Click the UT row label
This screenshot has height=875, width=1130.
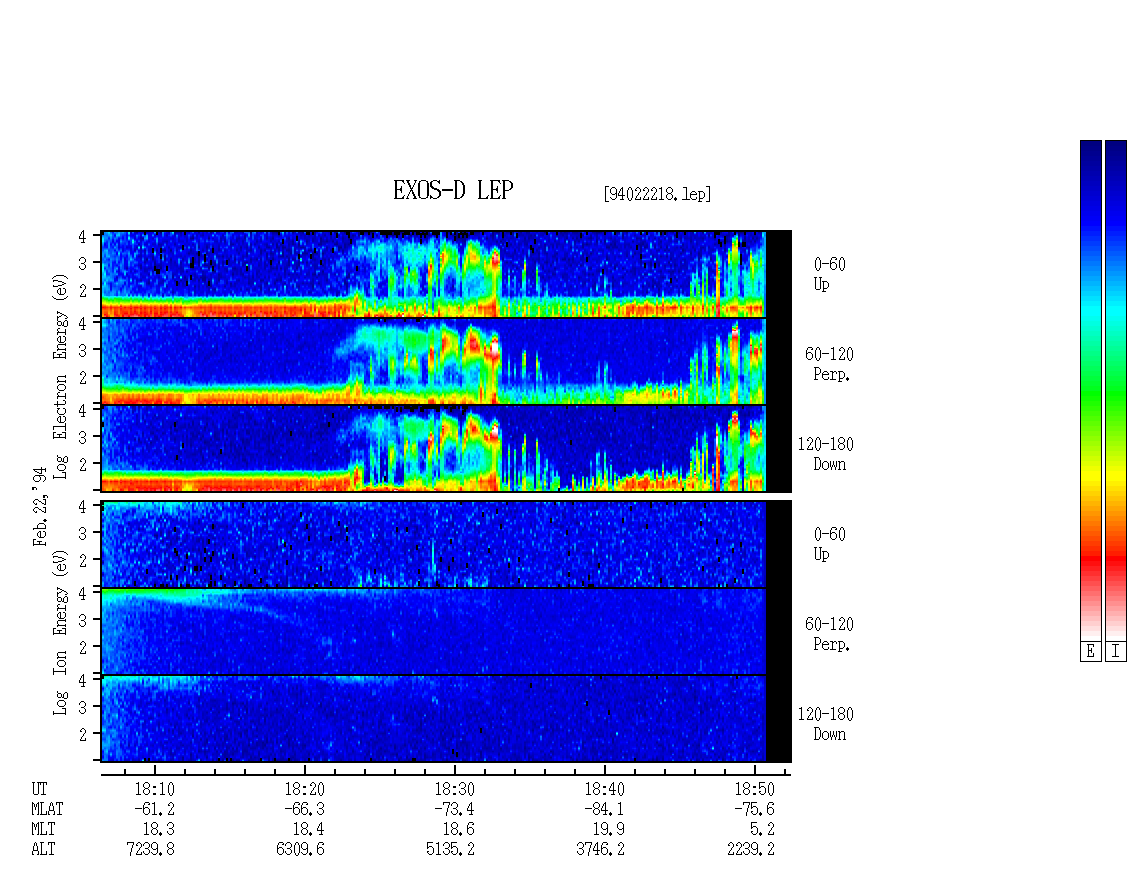coord(39,789)
